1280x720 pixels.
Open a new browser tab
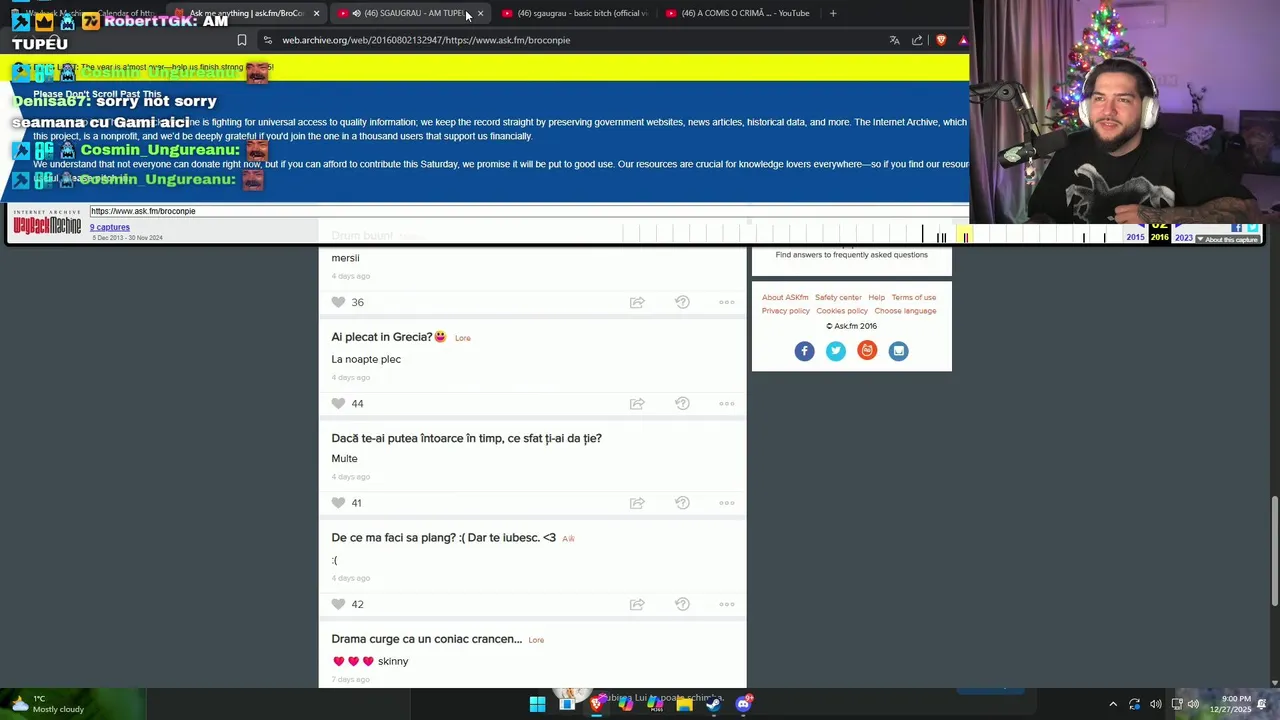pyautogui.click(x=833, y=13)
